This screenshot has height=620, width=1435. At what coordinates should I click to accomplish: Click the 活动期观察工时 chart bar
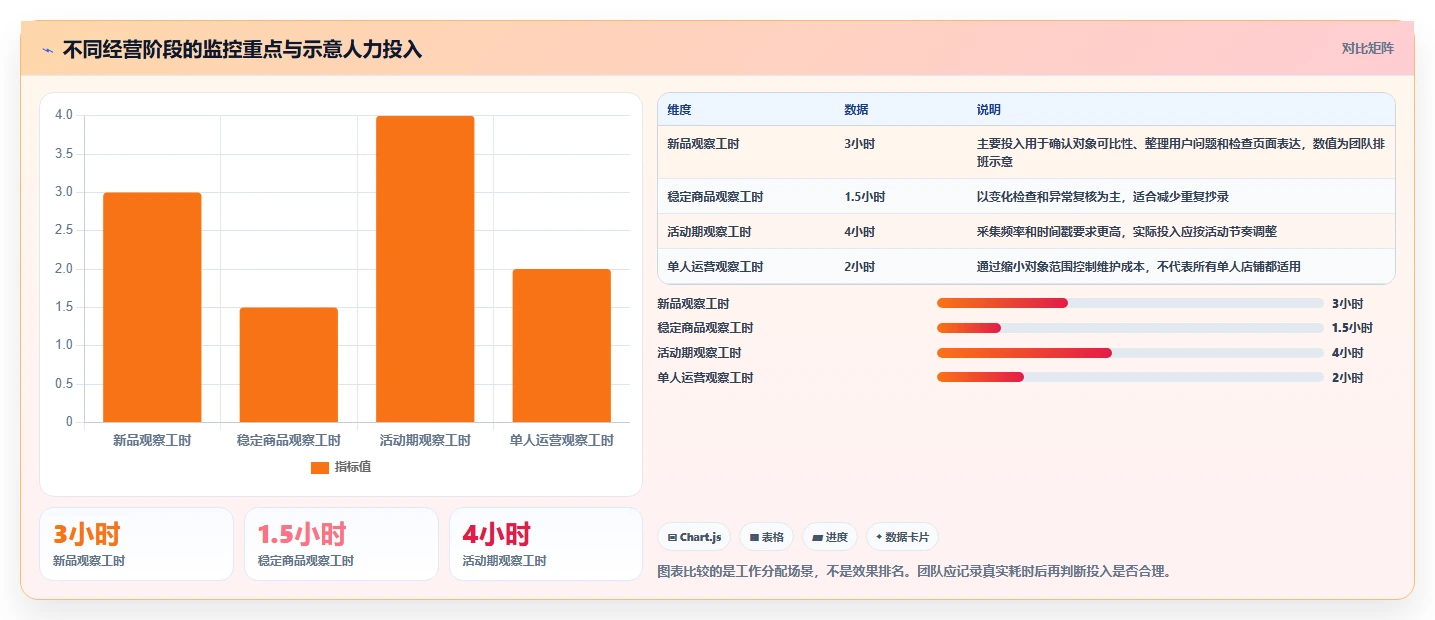pos(425,269)
